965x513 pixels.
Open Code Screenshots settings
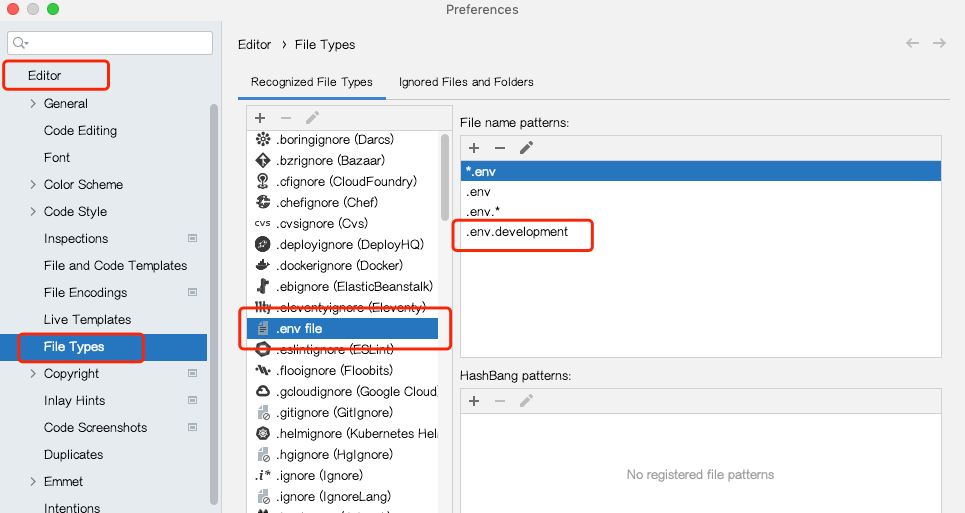95,428
